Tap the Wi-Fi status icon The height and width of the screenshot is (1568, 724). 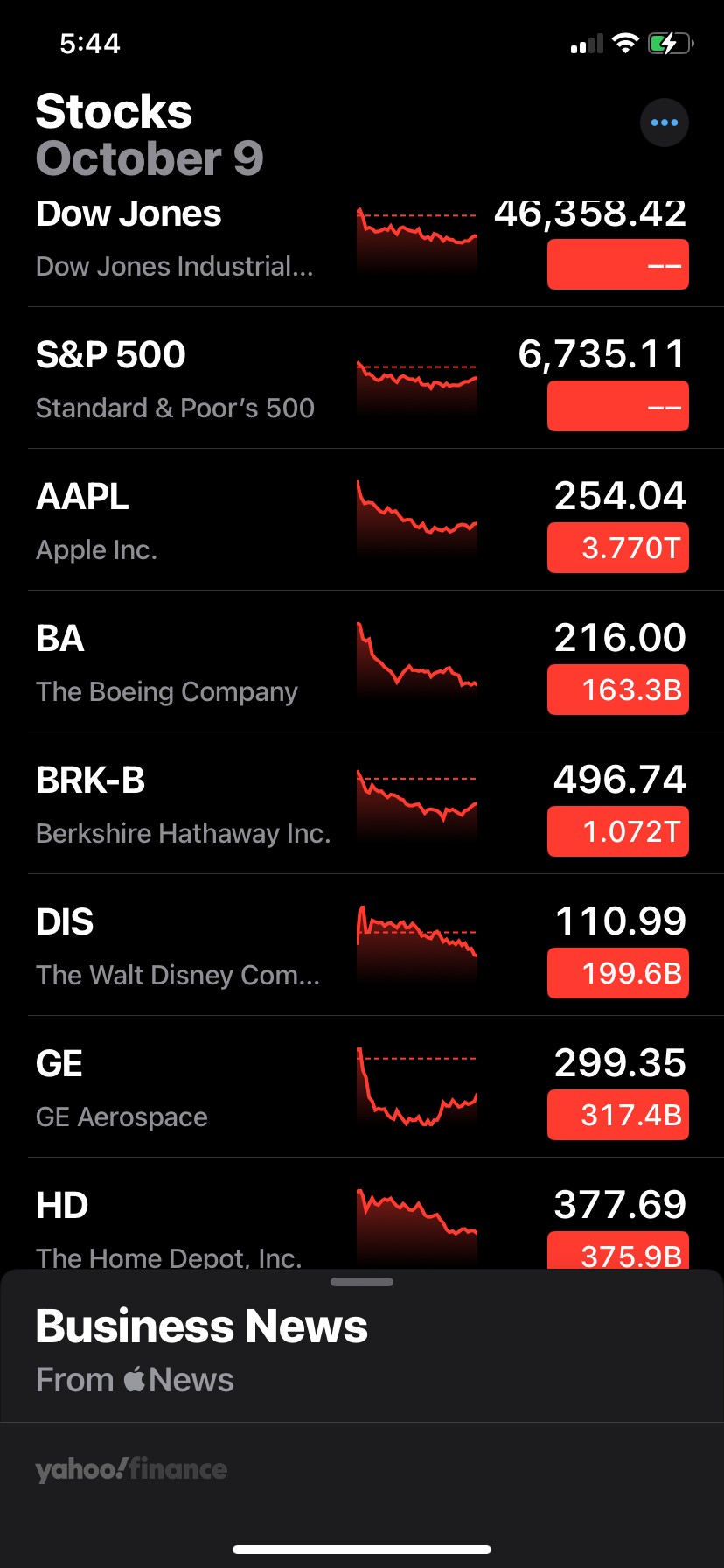(625, 44)
